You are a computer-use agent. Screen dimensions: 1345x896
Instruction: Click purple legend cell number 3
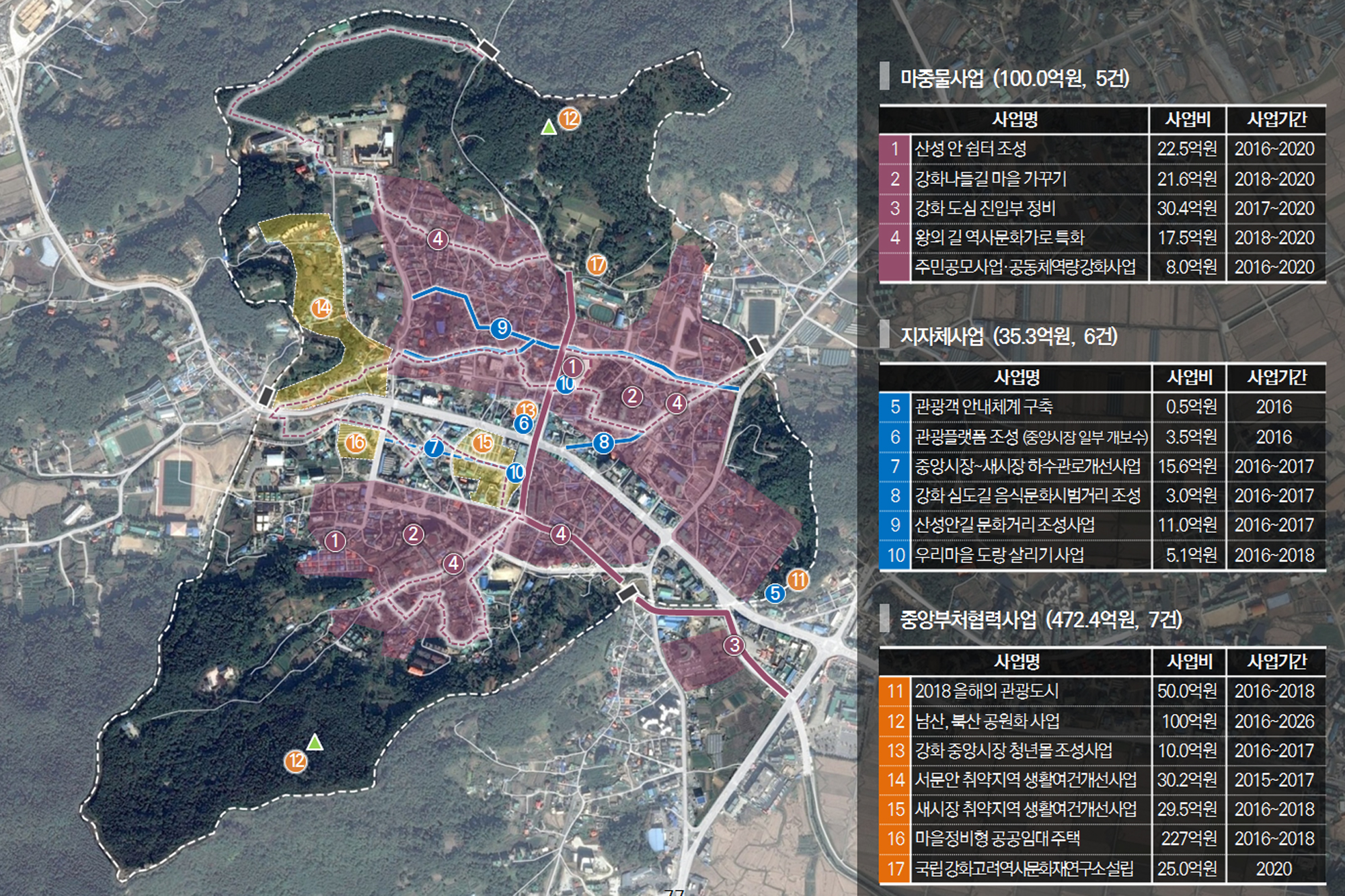[x=894, y=208]
